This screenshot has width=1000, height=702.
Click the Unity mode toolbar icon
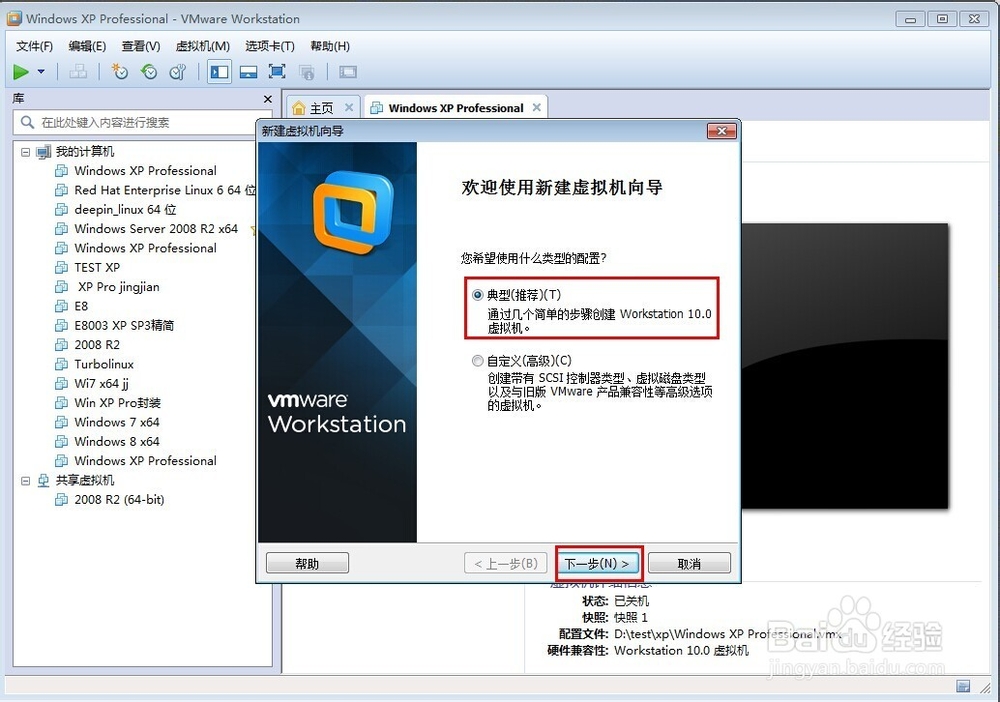307,72
